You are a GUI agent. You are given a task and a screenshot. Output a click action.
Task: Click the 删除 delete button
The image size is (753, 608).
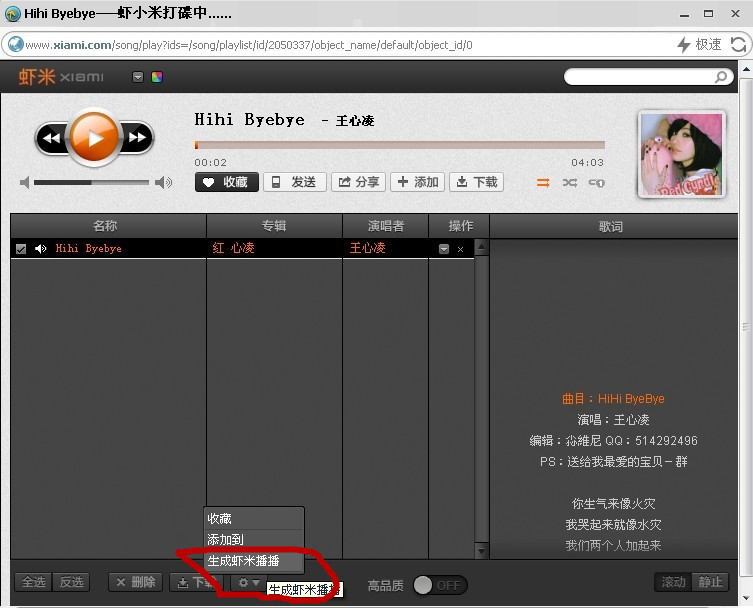point(136,582)
